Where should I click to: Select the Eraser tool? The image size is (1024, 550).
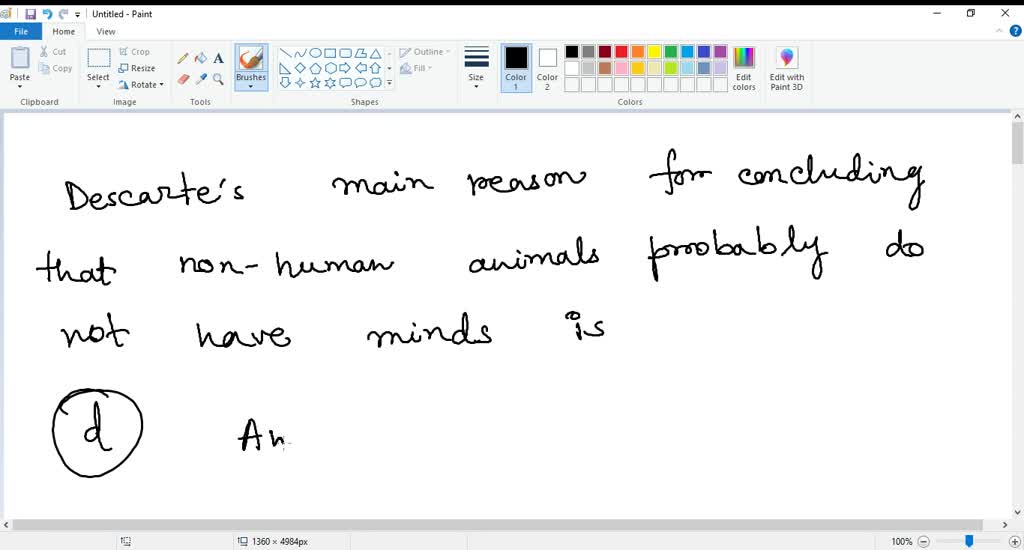tap(183, 79)
